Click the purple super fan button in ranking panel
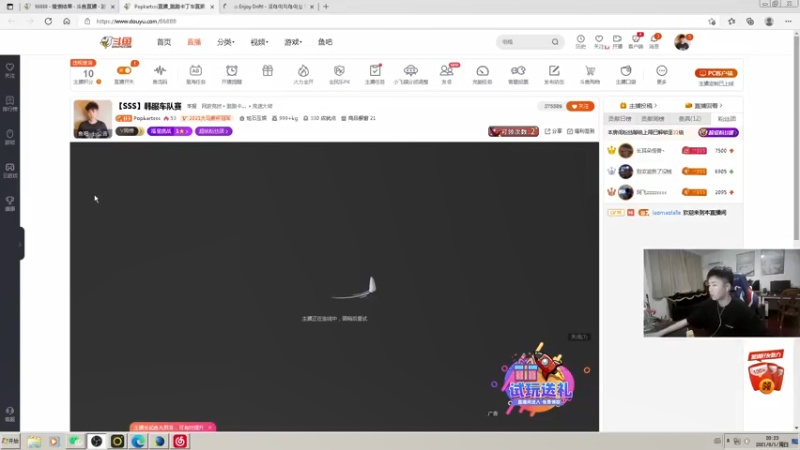The image size is (800, 450). tap(718, 132)
